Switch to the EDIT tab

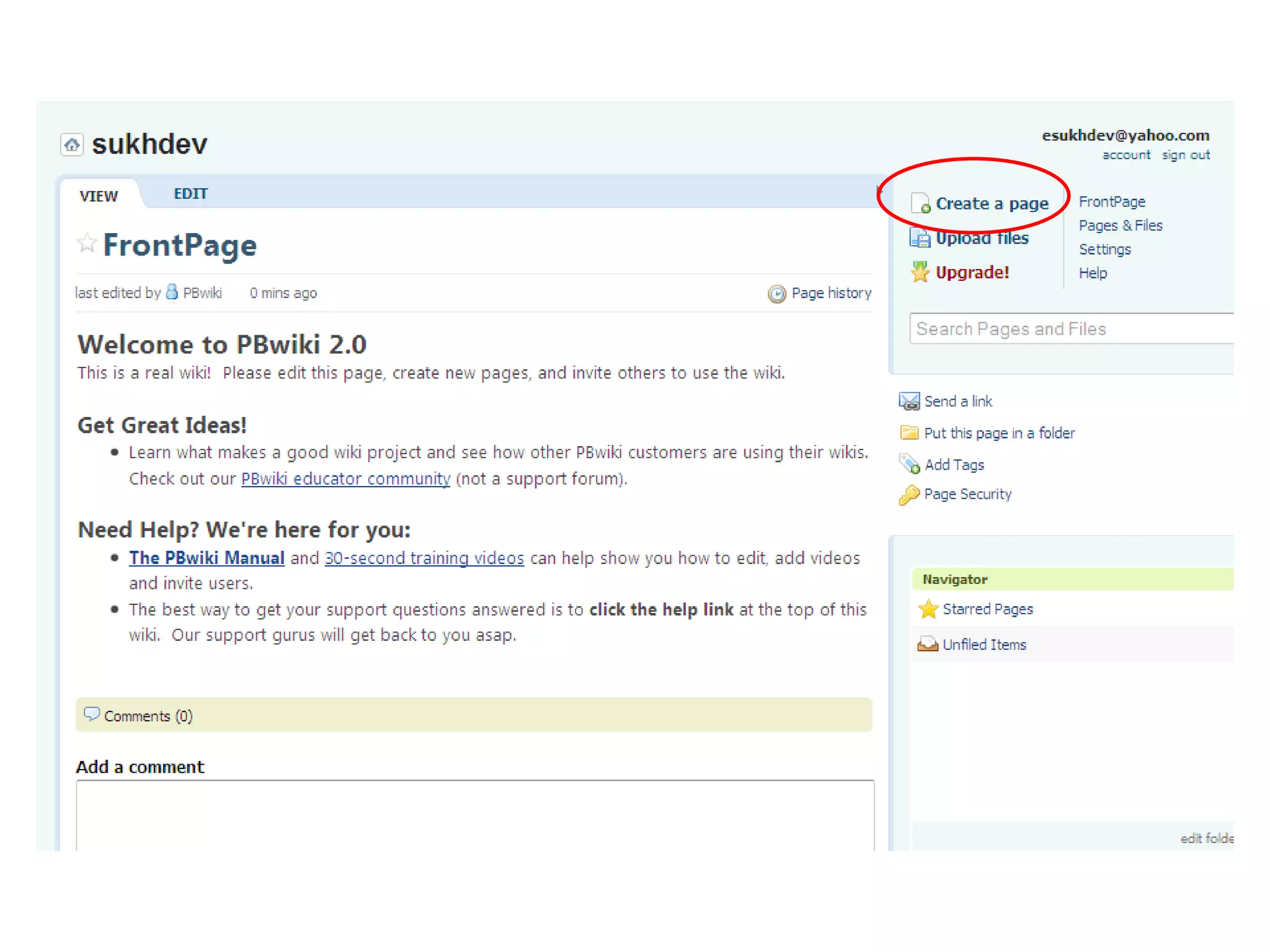tap(190, 194)
